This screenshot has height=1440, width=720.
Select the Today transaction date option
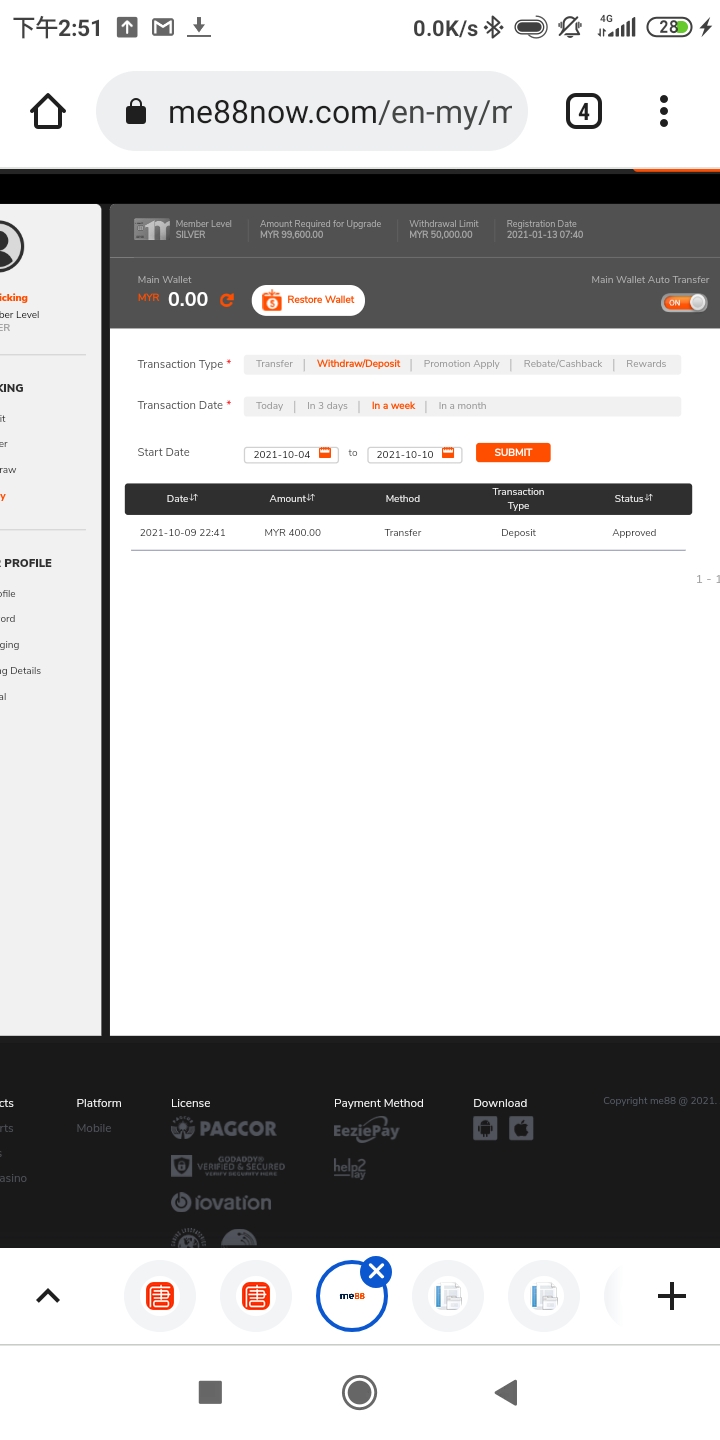click(x=269, y=406)
